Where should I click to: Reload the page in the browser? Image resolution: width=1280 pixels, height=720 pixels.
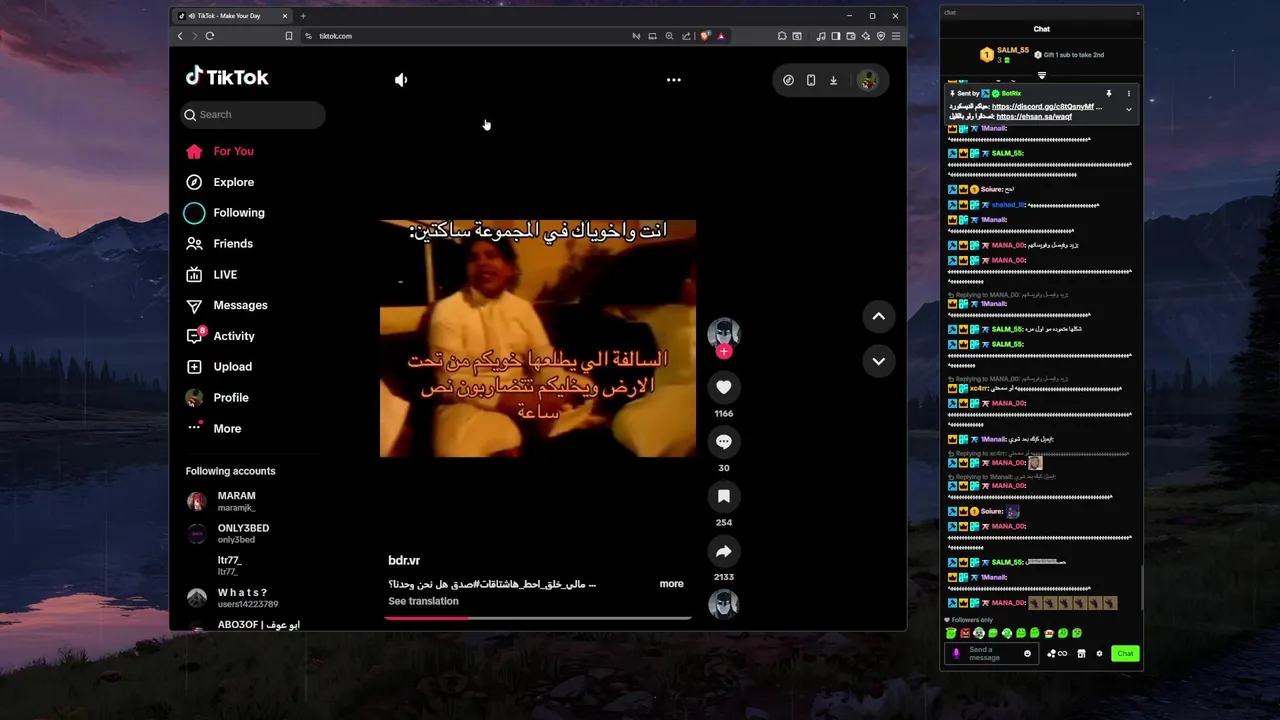[x=210, y=36]
